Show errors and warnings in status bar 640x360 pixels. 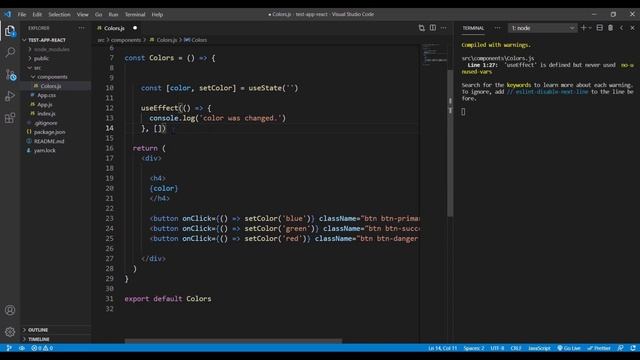42,348
